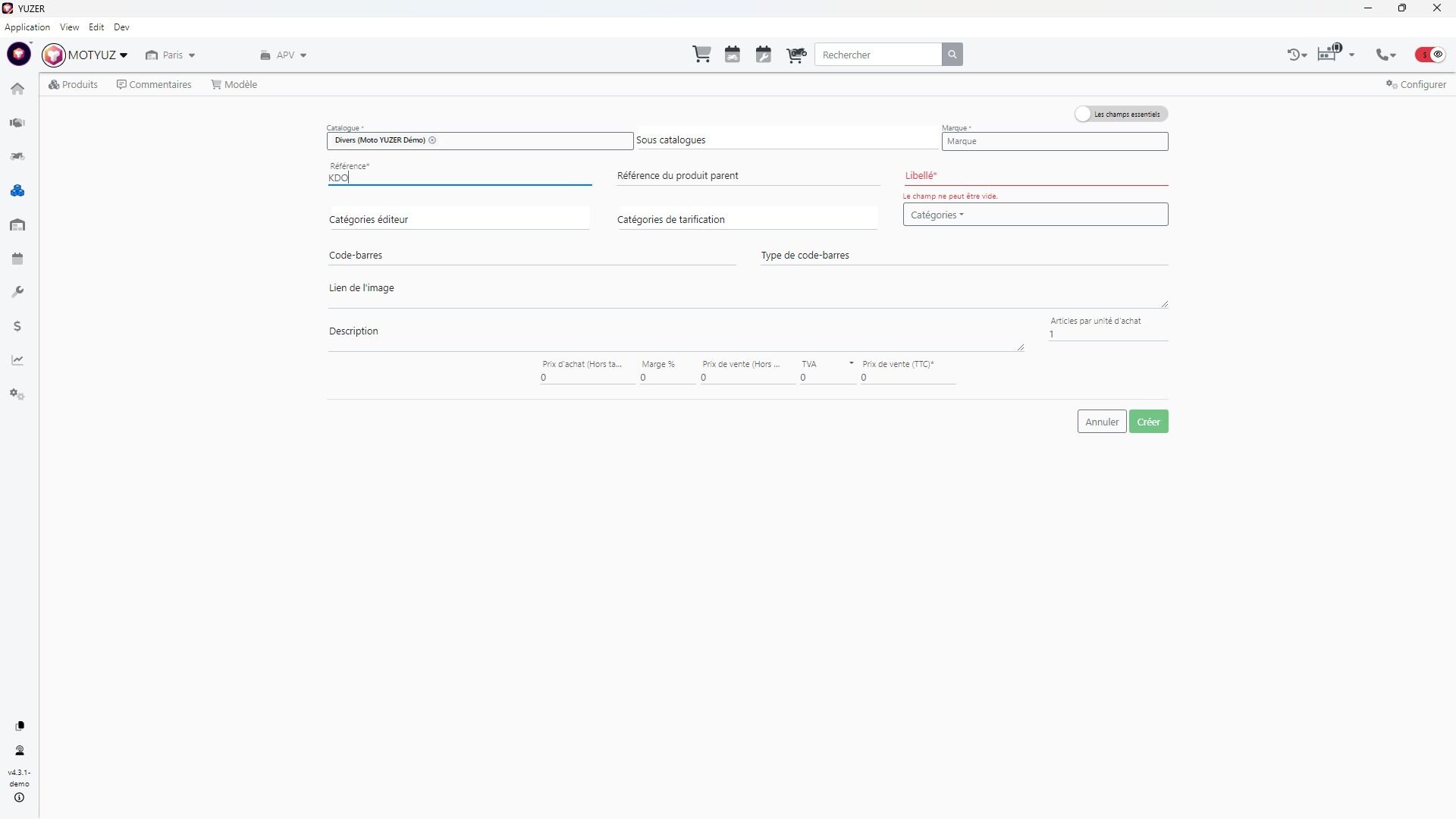Image resolution: width=1456 pixels, height=819 pixels.
Task: Expand the Catégories dropdown
Action: 937,215
